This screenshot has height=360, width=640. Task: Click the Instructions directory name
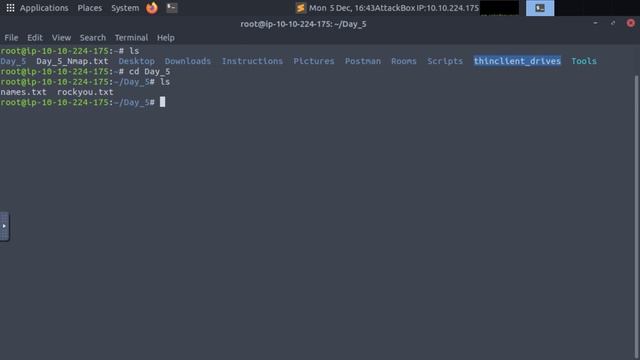coord(252,61)
